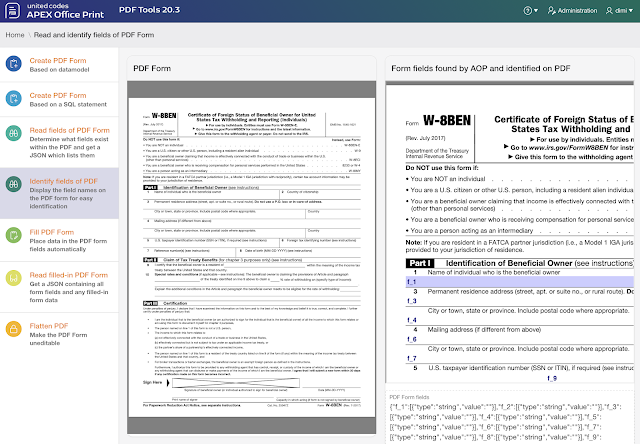Click the W-8BEN PDF form preview thumbnail
The height and width of the screenshot is (444, 640).
251,257
